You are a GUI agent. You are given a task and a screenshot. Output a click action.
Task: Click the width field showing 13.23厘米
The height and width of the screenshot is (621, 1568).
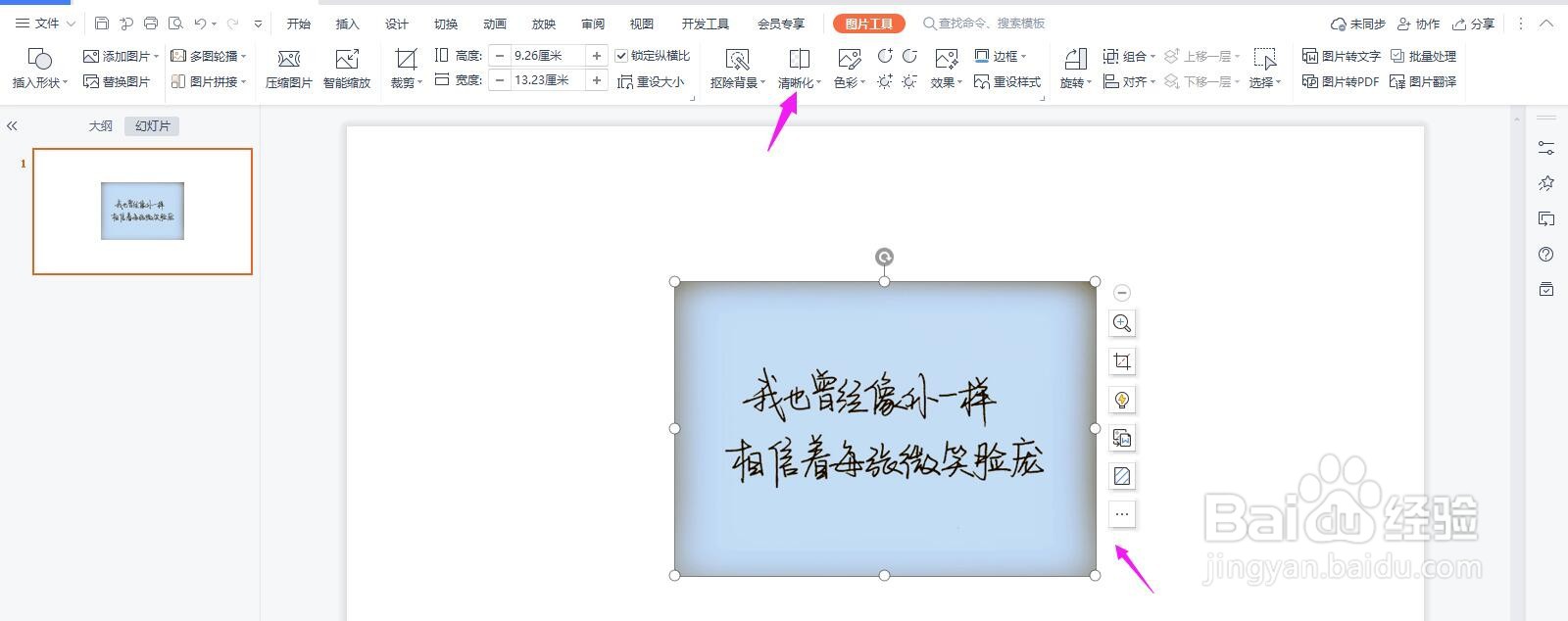click(548, 80)
